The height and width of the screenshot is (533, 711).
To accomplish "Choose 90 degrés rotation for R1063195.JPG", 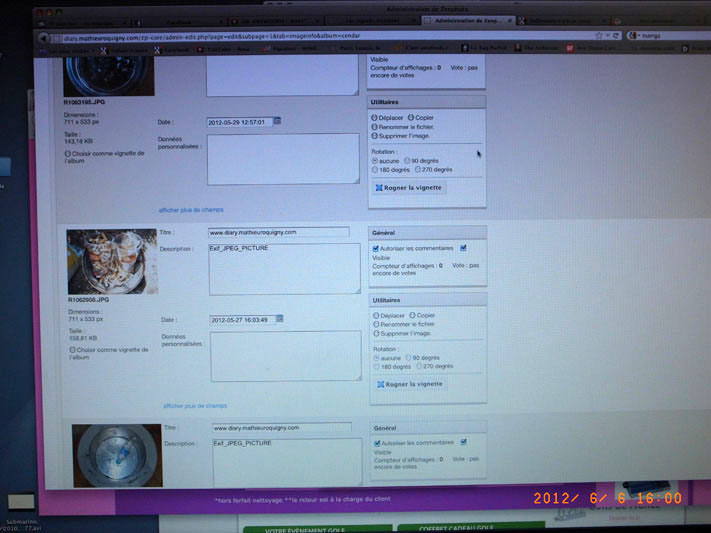I will tap(407, 161).
